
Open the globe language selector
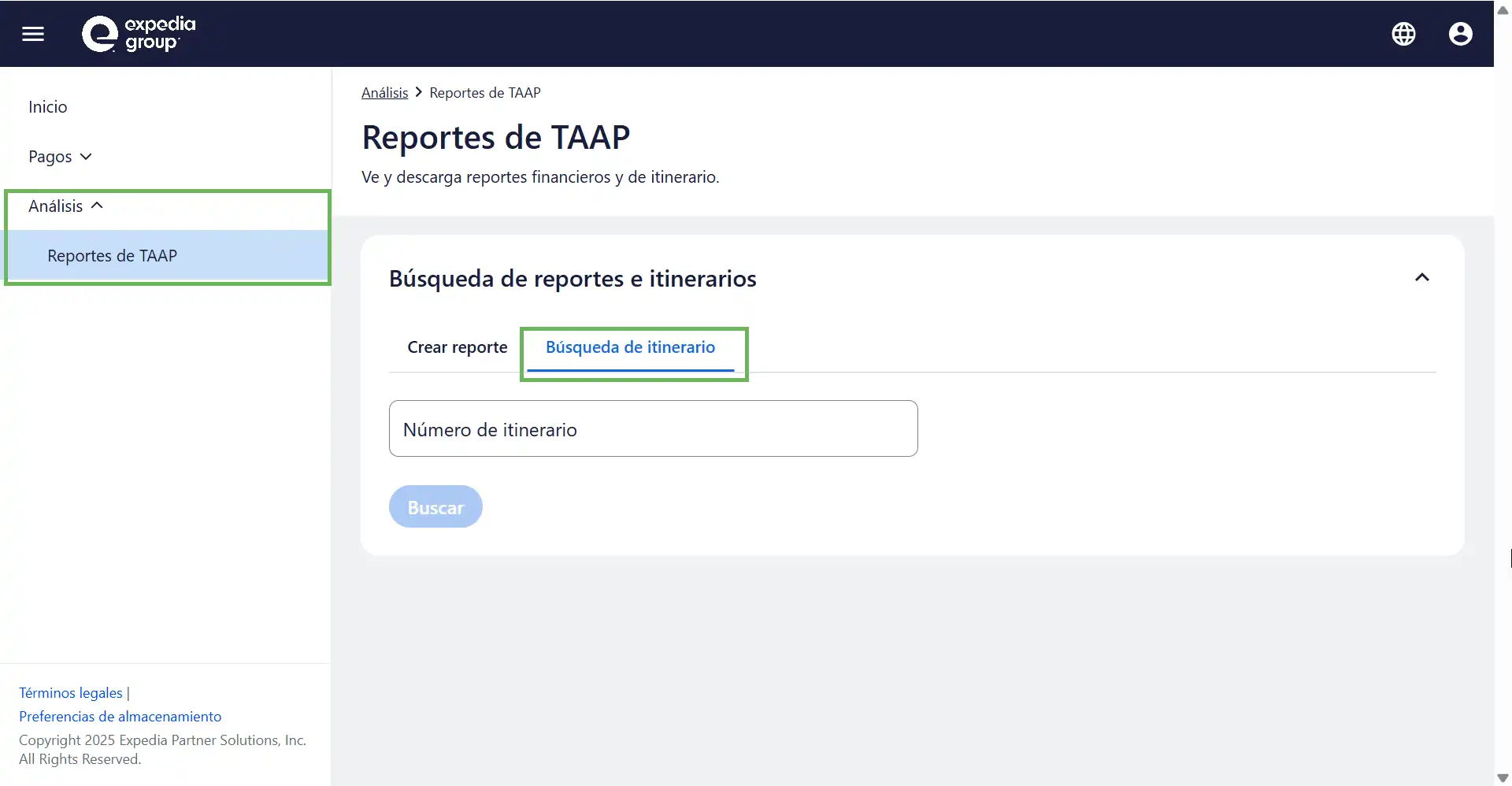coord(1403,34)
